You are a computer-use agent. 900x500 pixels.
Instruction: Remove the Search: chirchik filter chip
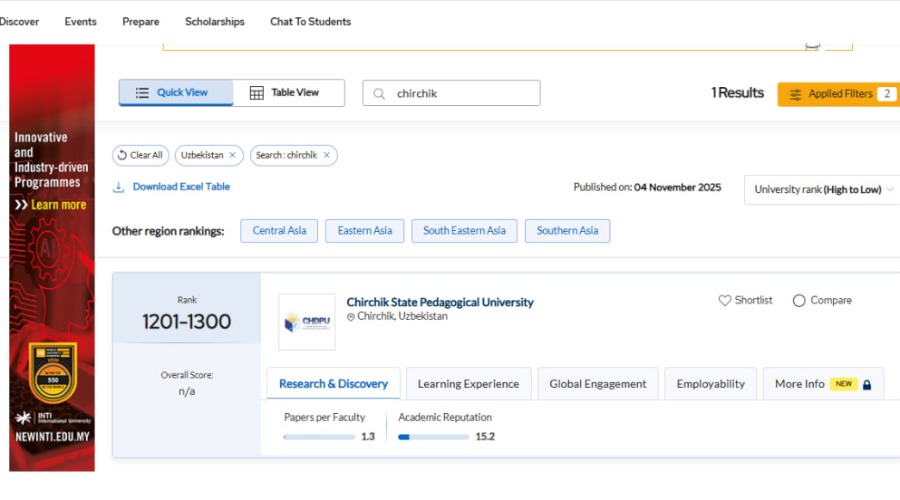(x=326, y=155)
